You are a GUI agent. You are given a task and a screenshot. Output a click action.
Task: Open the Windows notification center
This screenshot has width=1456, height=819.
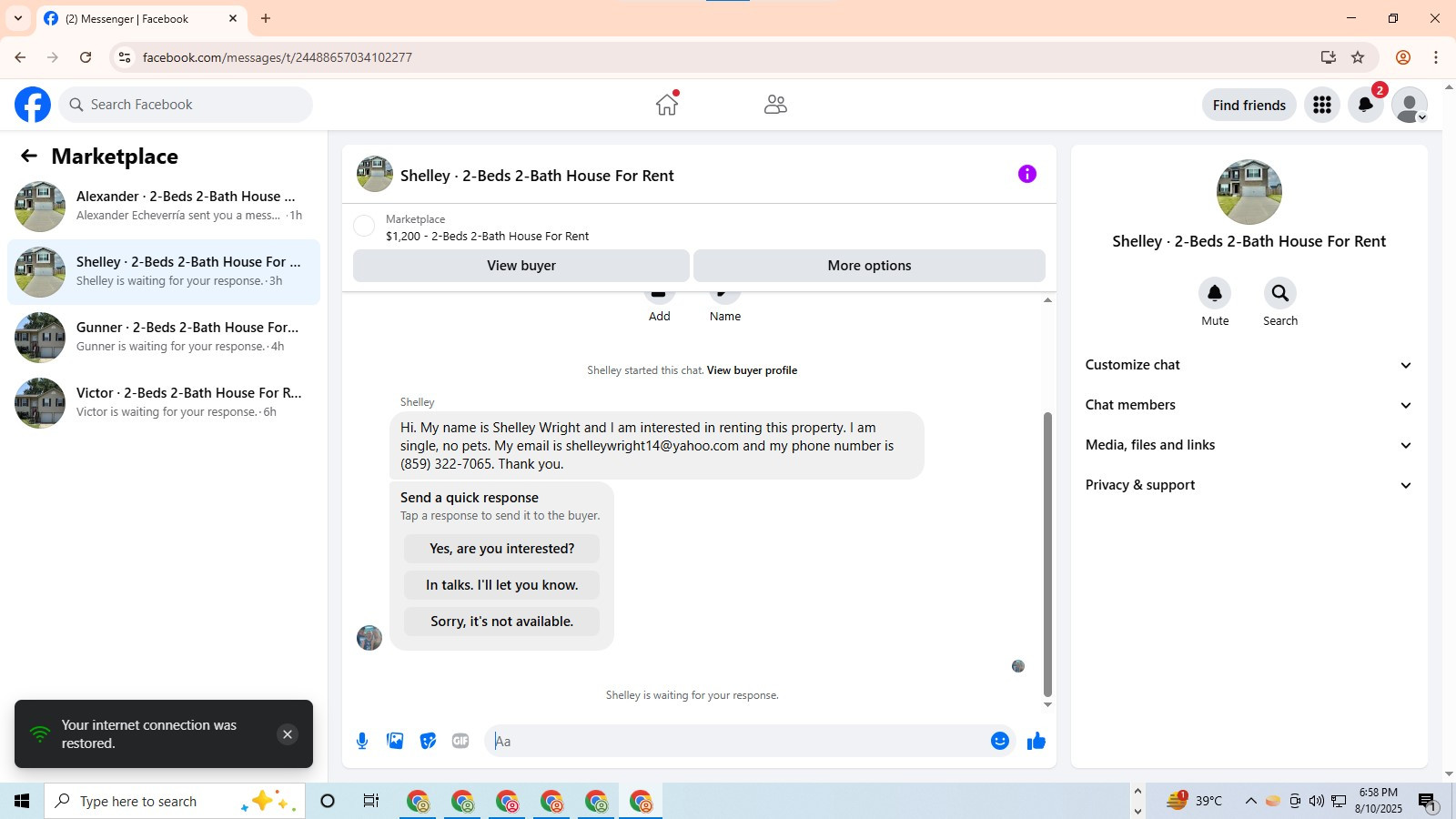coord(1427,801)
